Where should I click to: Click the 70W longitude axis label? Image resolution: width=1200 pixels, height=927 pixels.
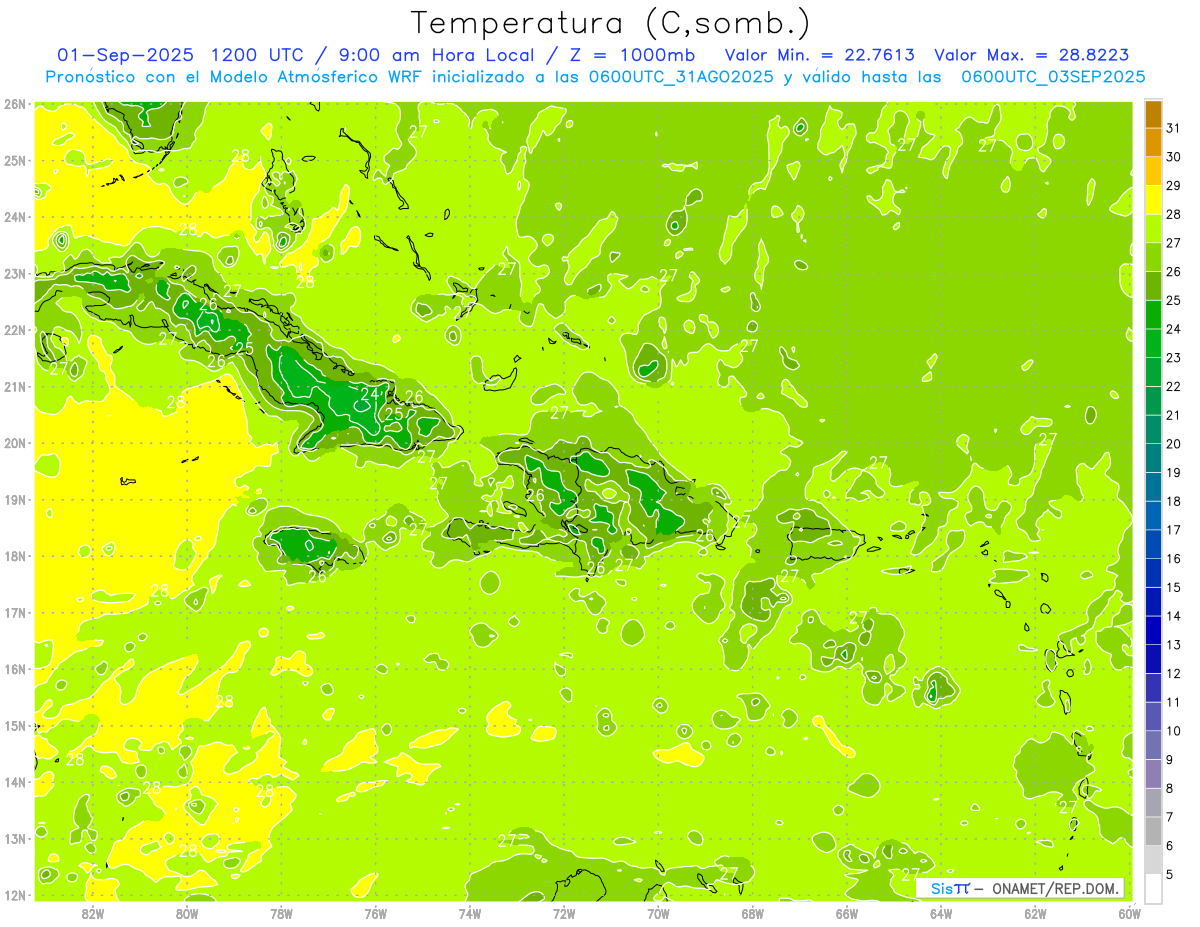658,913
